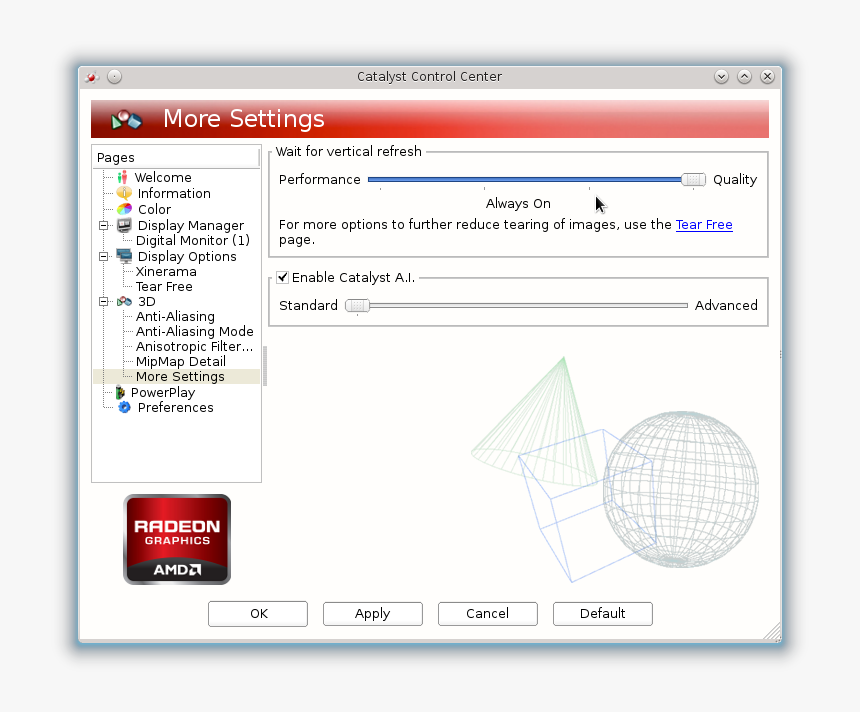Click the Display Manager monitor icon

pyautogui.click(x=125, y=225)
